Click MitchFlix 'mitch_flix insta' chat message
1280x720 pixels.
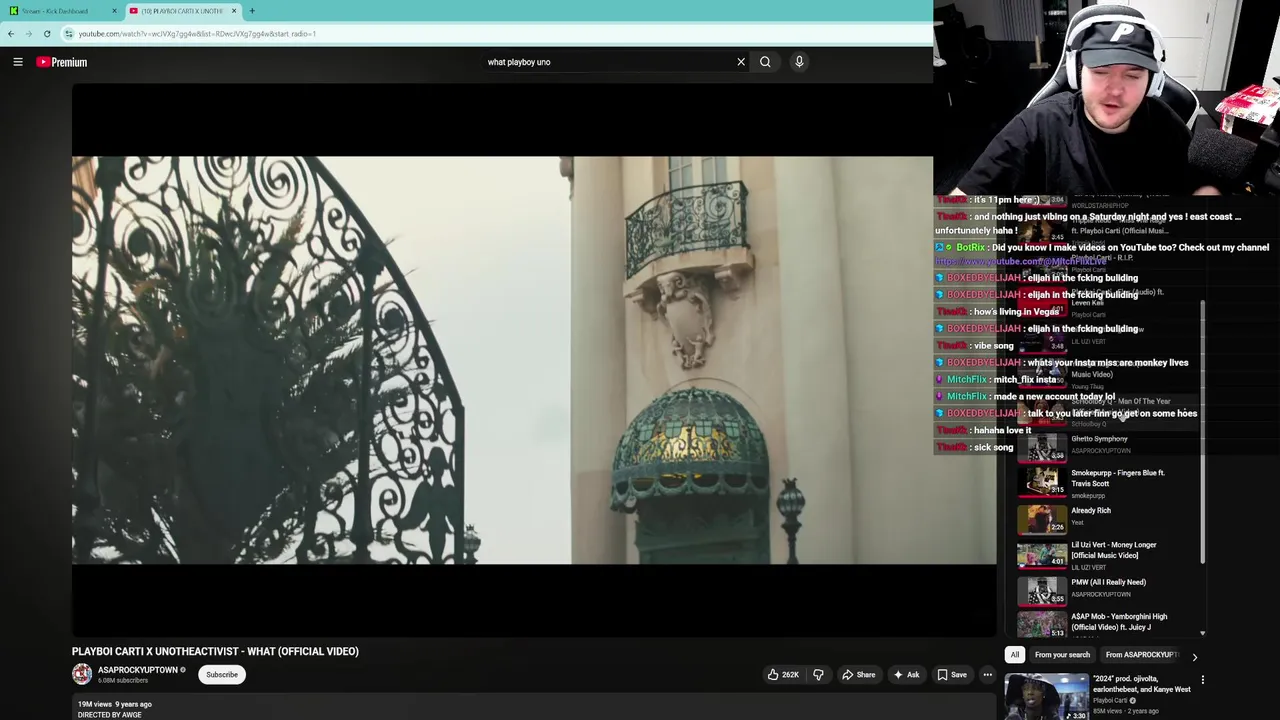[x=997, y=380]
